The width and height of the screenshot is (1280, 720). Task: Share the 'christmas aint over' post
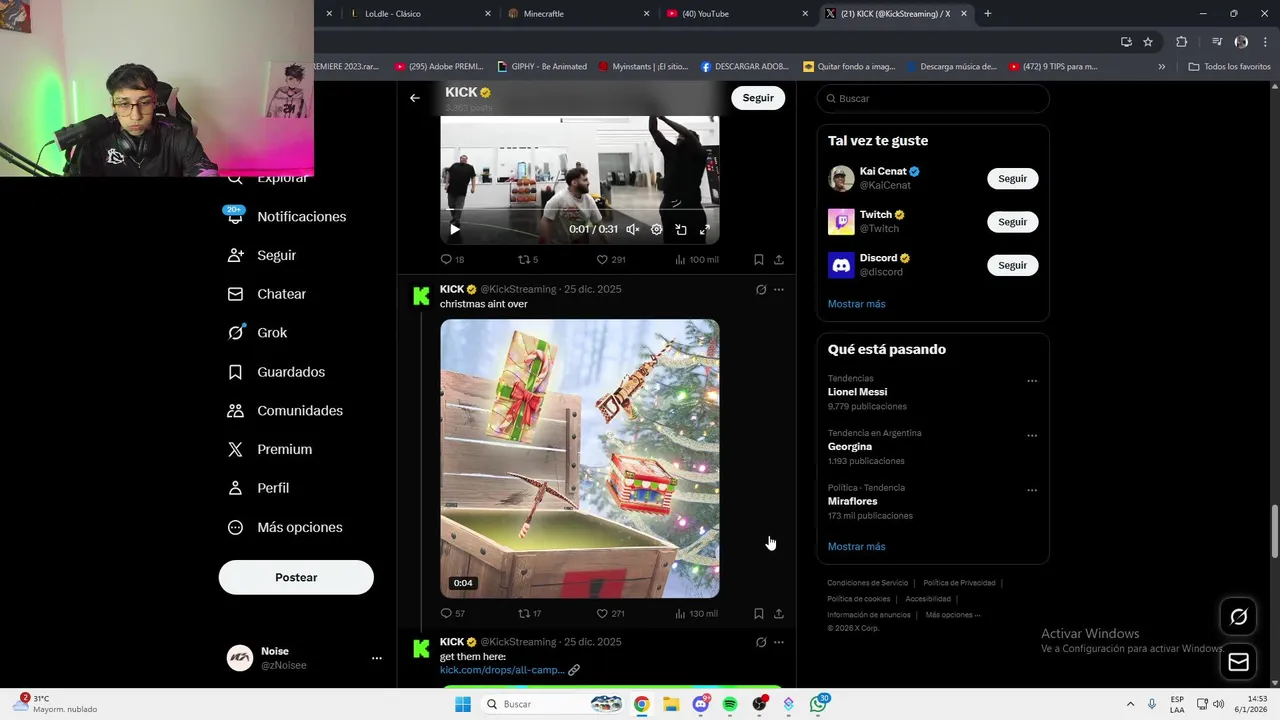coord(779,613)
